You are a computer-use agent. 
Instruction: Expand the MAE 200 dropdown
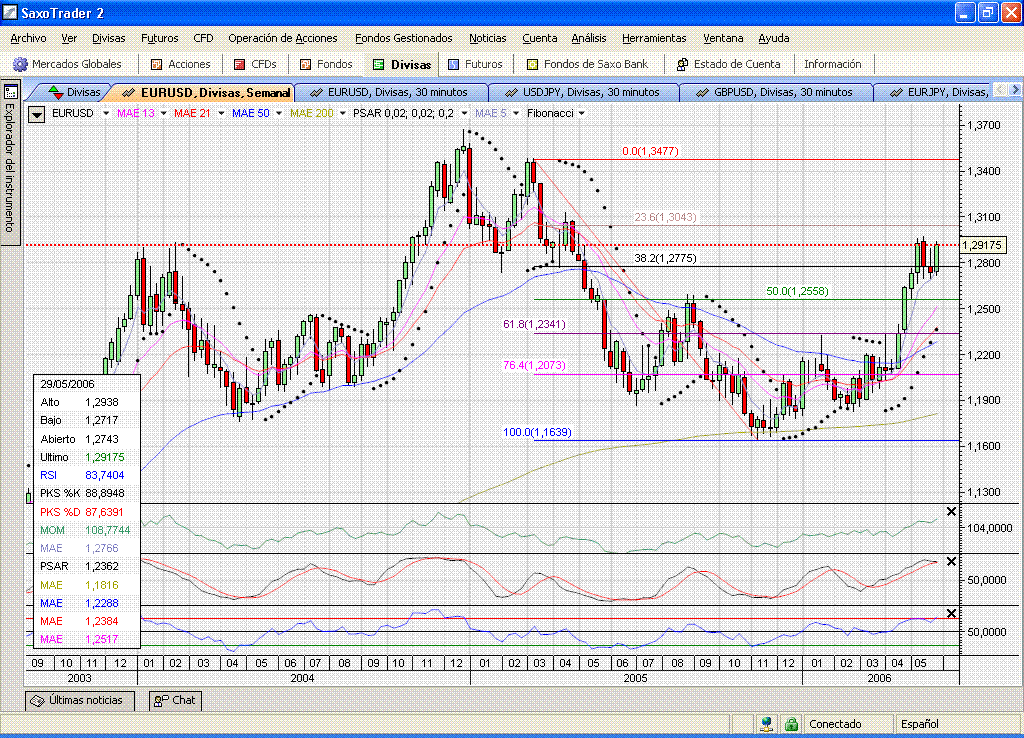pos(342,114)
